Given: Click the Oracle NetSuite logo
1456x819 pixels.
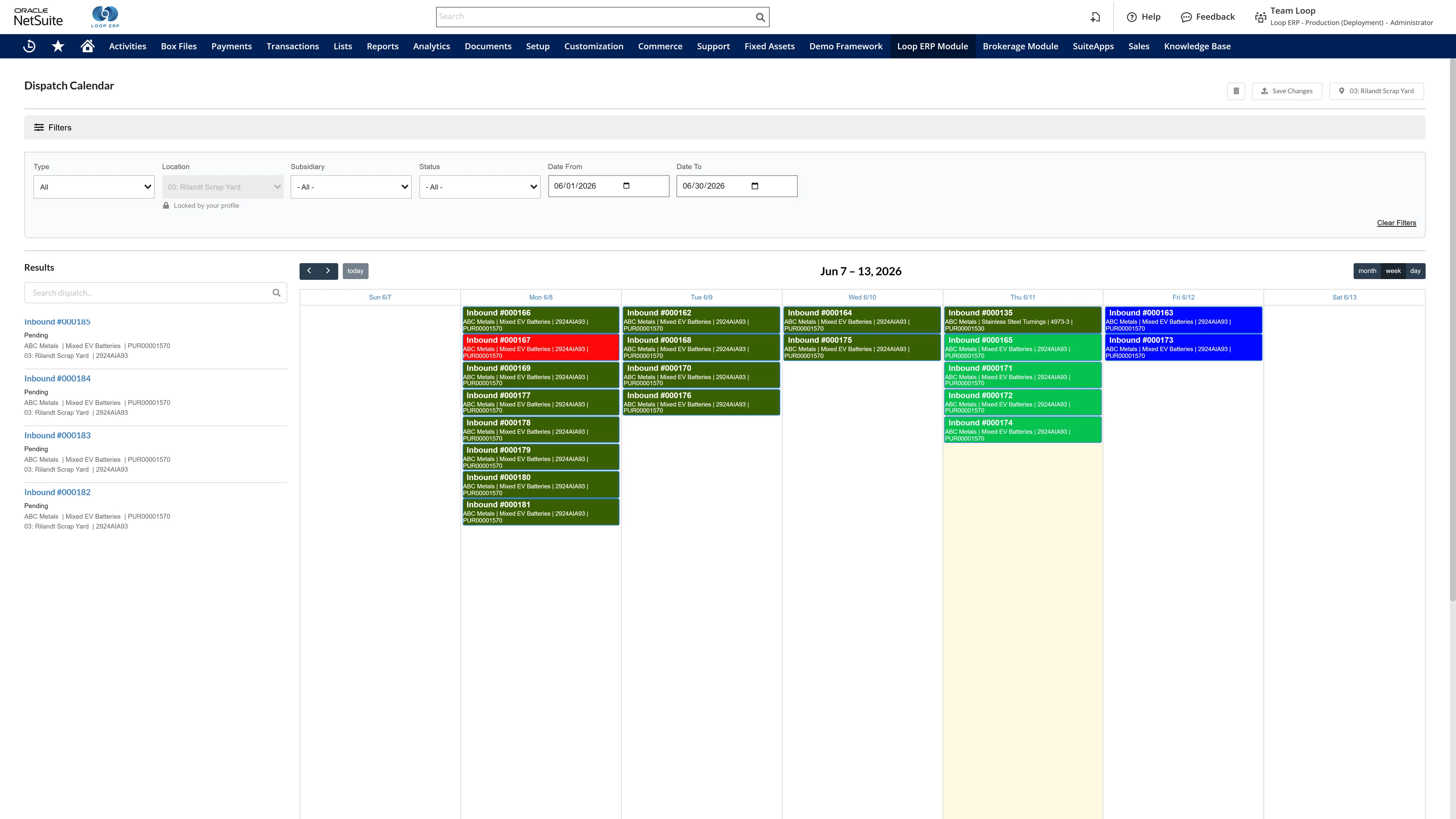Looking at the screenshot, I should coord(38,17).
